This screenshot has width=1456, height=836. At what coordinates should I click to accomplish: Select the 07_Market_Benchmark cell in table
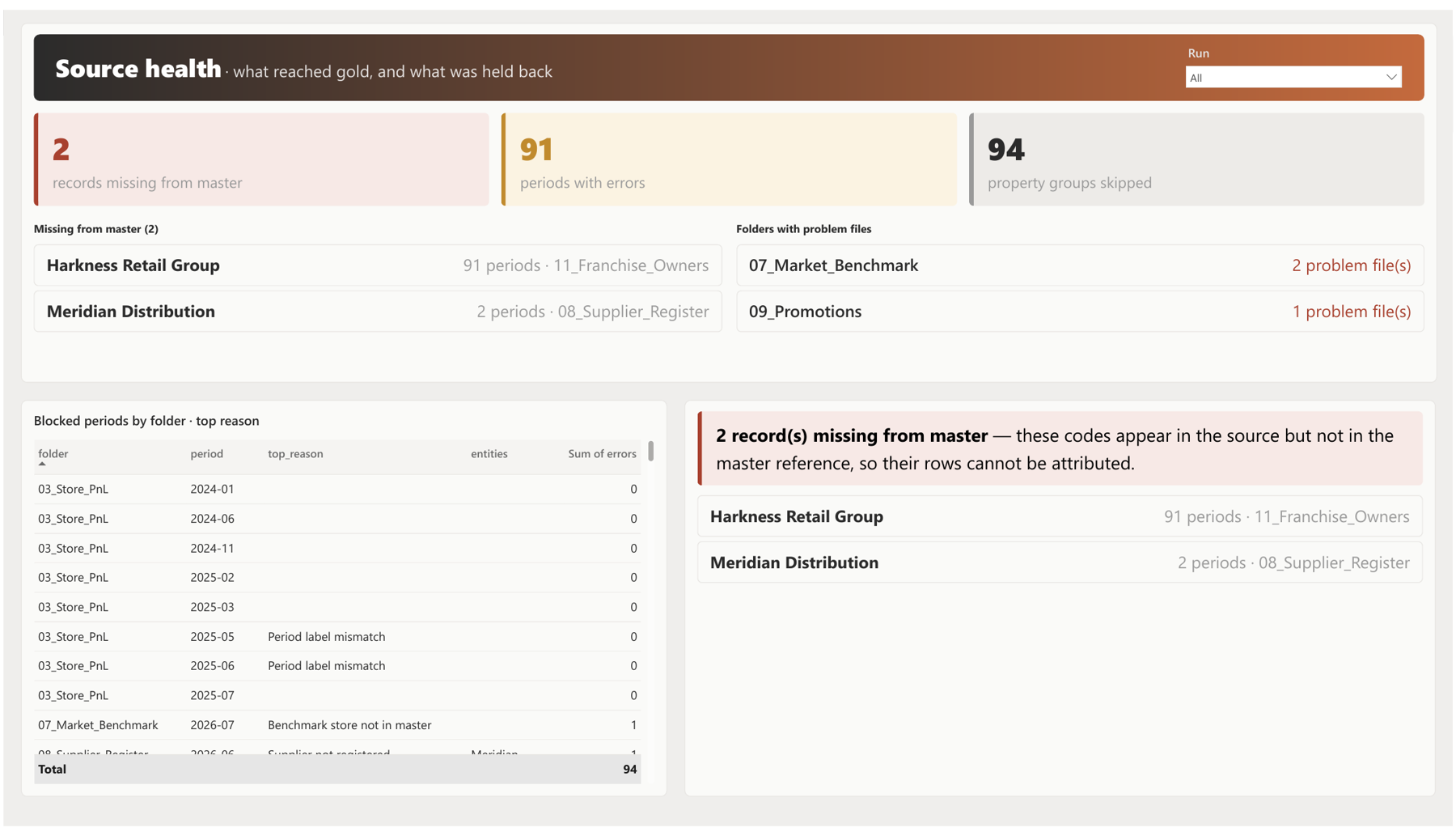[98, 725]
